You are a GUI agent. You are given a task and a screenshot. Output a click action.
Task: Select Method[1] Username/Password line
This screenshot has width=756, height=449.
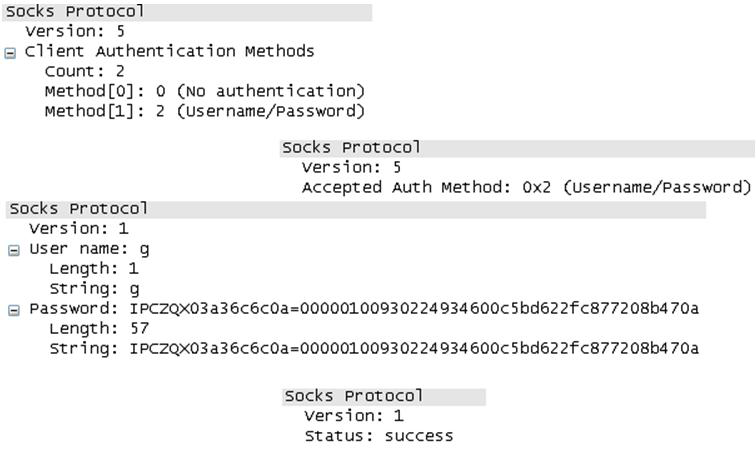pyautogui.click(x=204, y=111)
